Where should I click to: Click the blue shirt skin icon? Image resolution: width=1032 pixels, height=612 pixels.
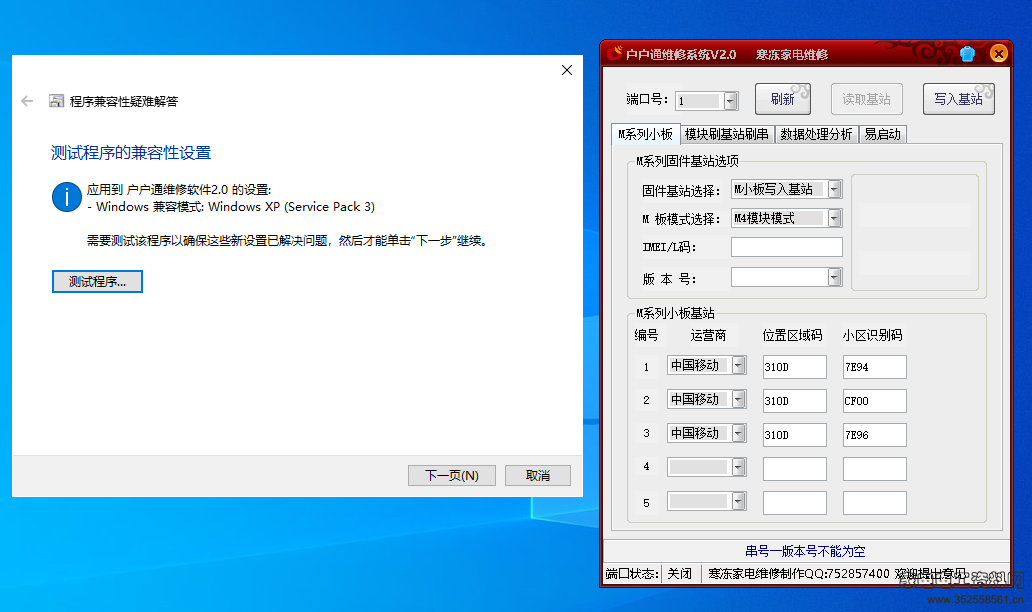pyautogui.click(x=967, y=54)
